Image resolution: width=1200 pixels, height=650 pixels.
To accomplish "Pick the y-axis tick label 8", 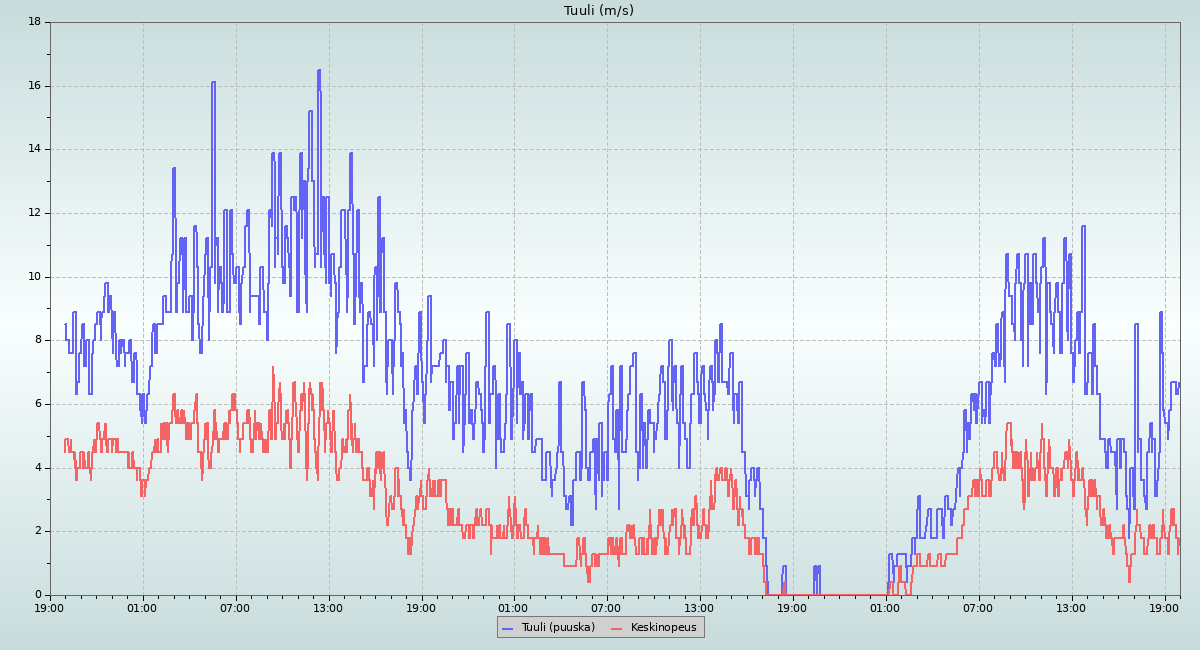I will pyautogui.click(x=37, y=340).
